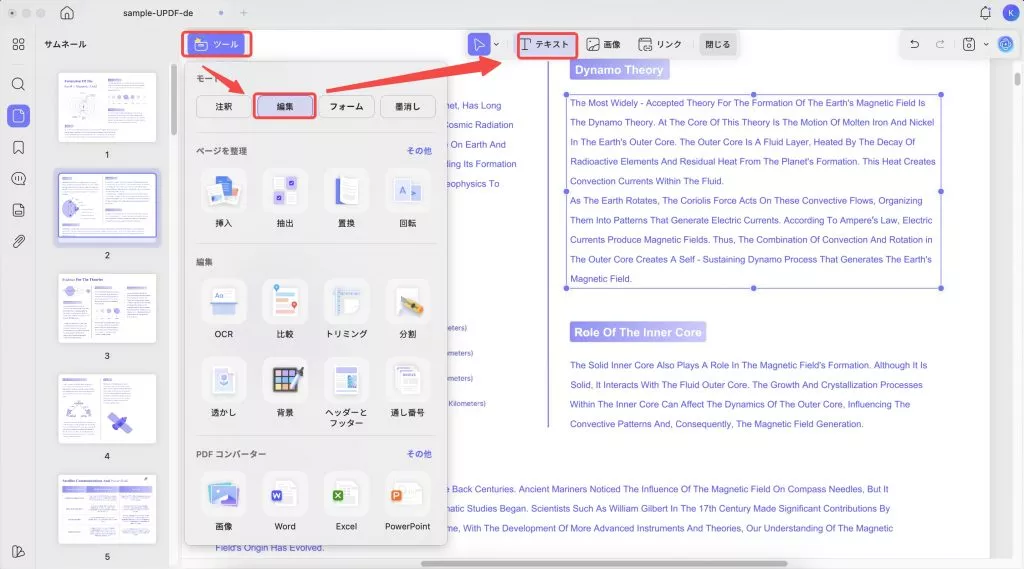Open the 透かし watermark tool
The width and height of the screenshot is (1024, 569).
tap(223, 380)
